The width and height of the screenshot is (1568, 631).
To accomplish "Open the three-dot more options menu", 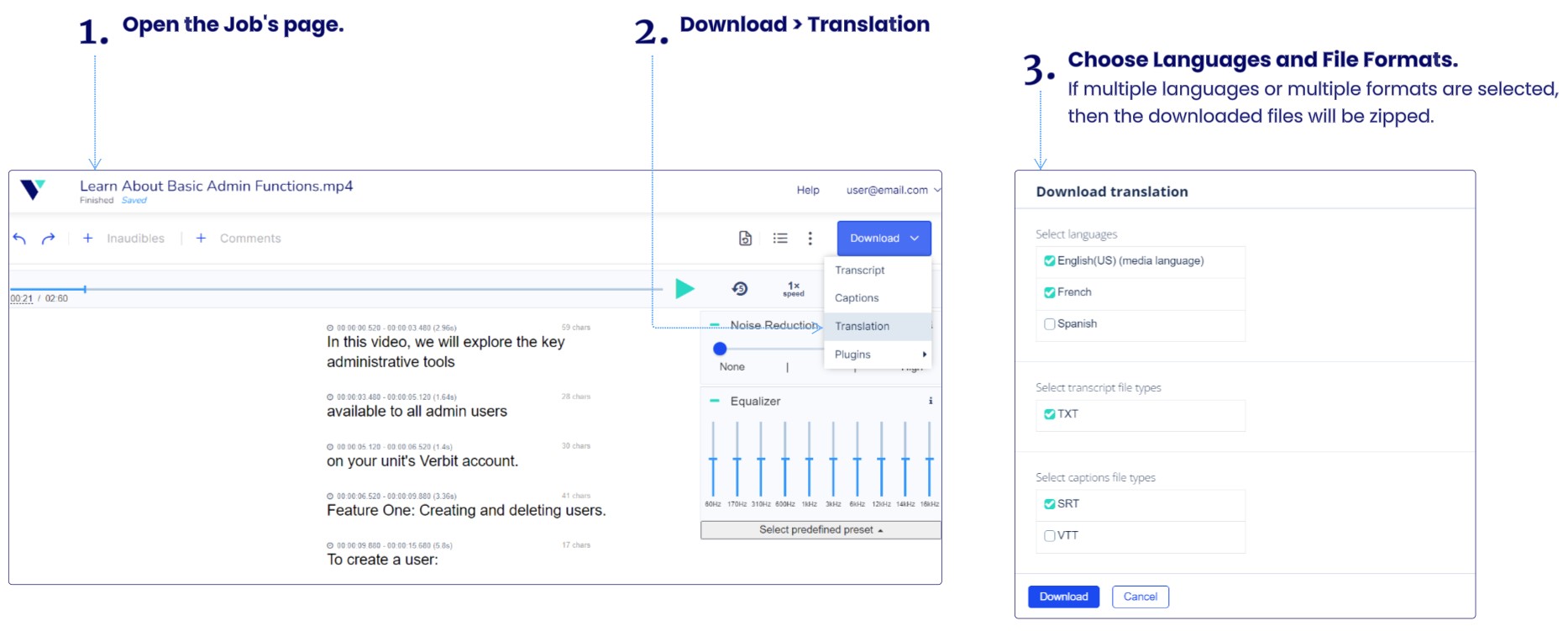I will 810,239.
